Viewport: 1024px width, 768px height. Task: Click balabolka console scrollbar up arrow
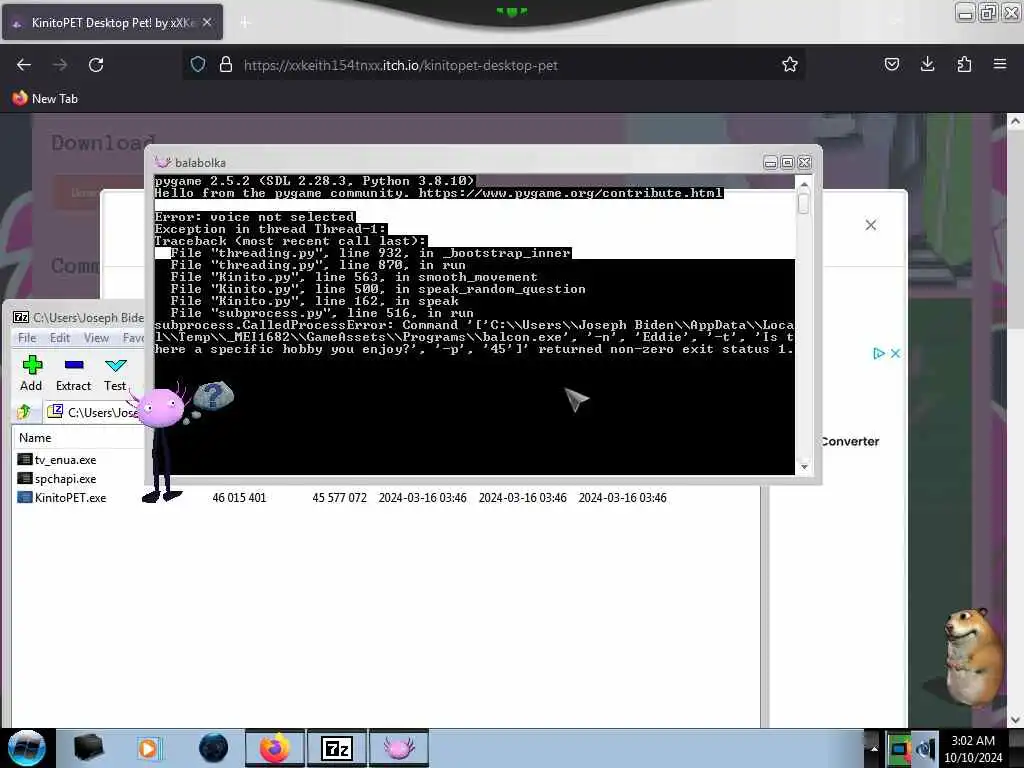[x=804, y=185]
